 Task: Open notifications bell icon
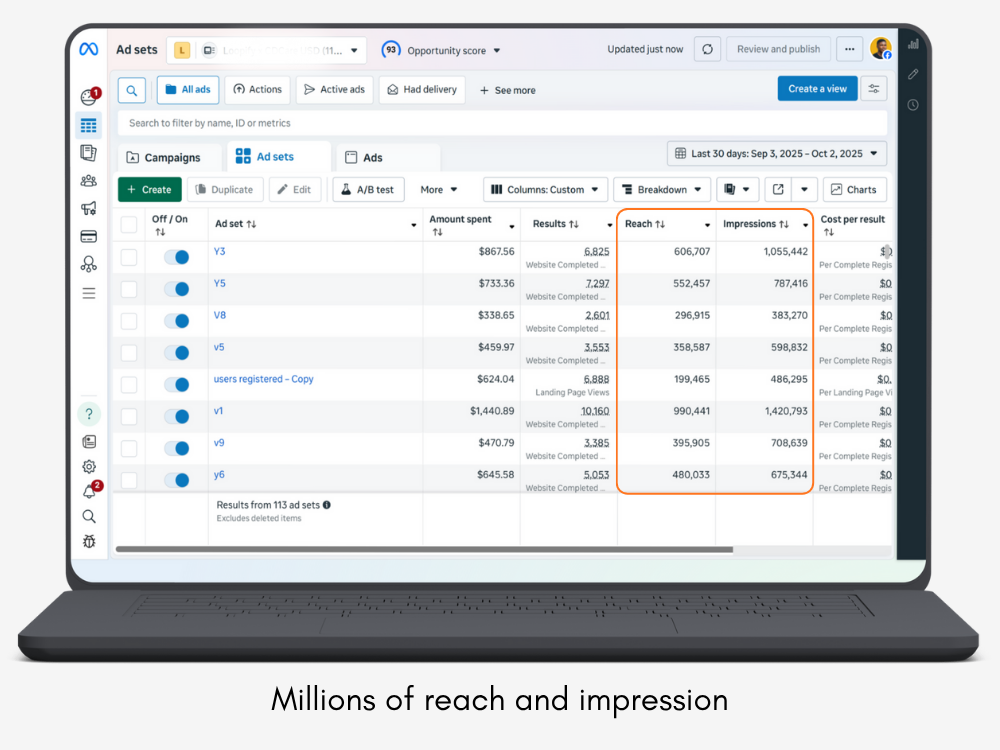[x=90, y=490]
